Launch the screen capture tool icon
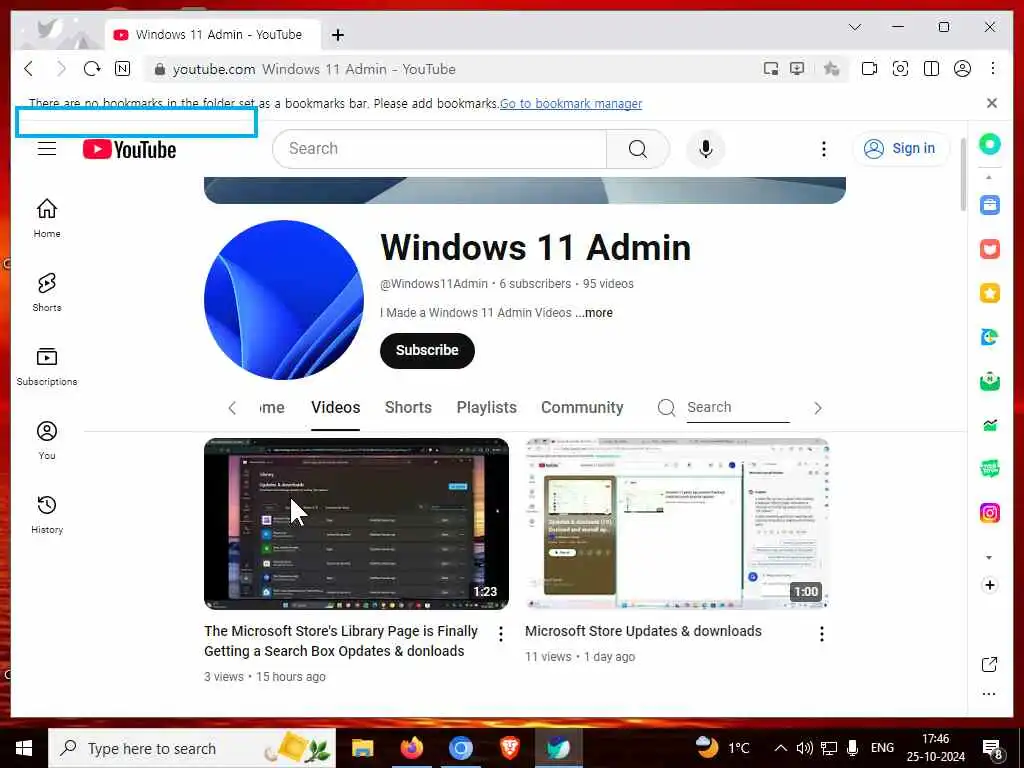 click(x=901, y=69)
